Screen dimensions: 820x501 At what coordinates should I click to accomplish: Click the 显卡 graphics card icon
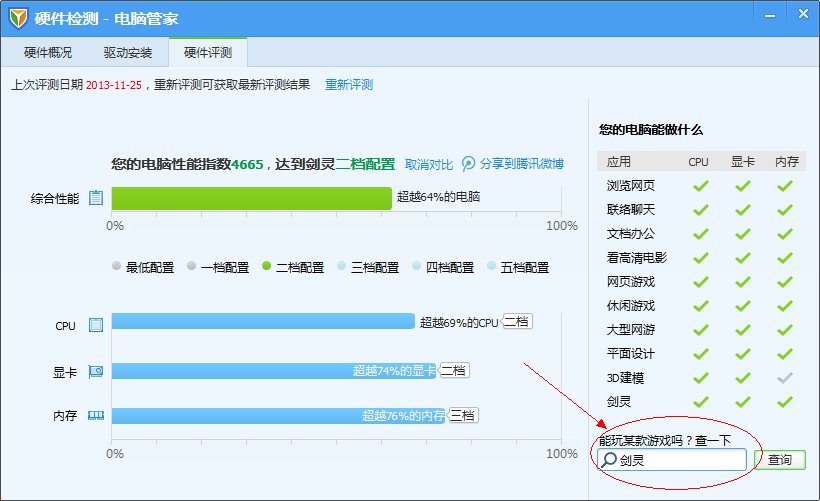pos(96,372)
